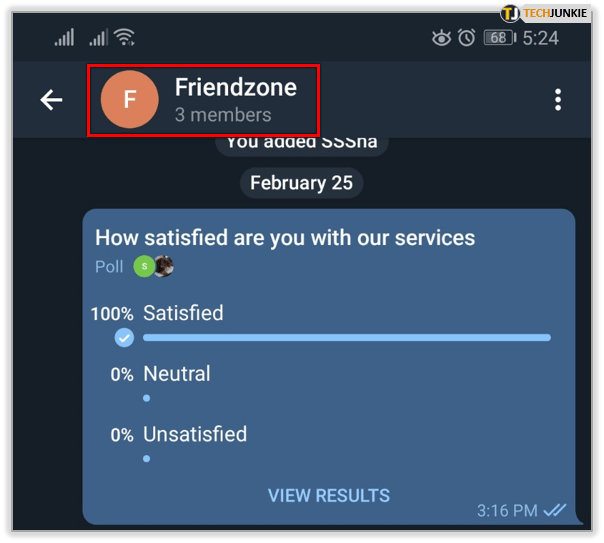604x543 pixels.
Task: Tap the Wi-Fi status icon
Action: click(x=125, y=37)
